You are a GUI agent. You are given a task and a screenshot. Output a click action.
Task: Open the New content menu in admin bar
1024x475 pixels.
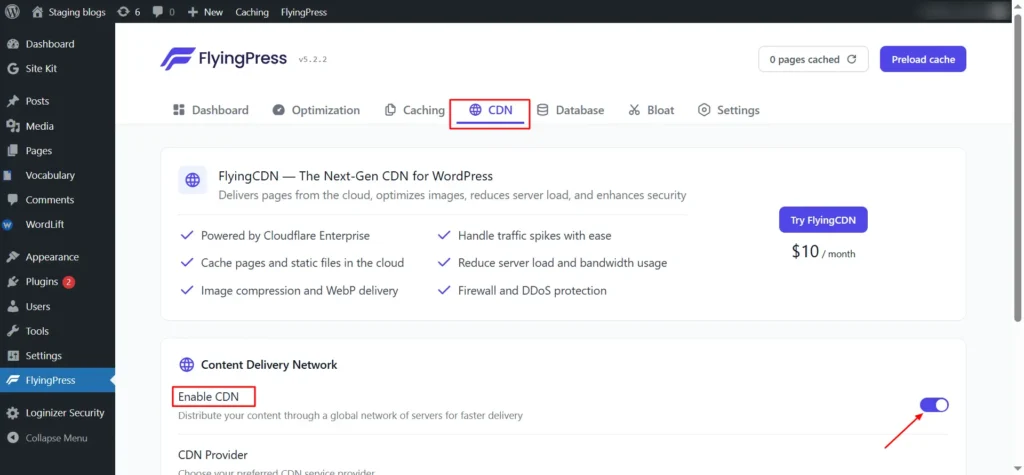(205, 12)
